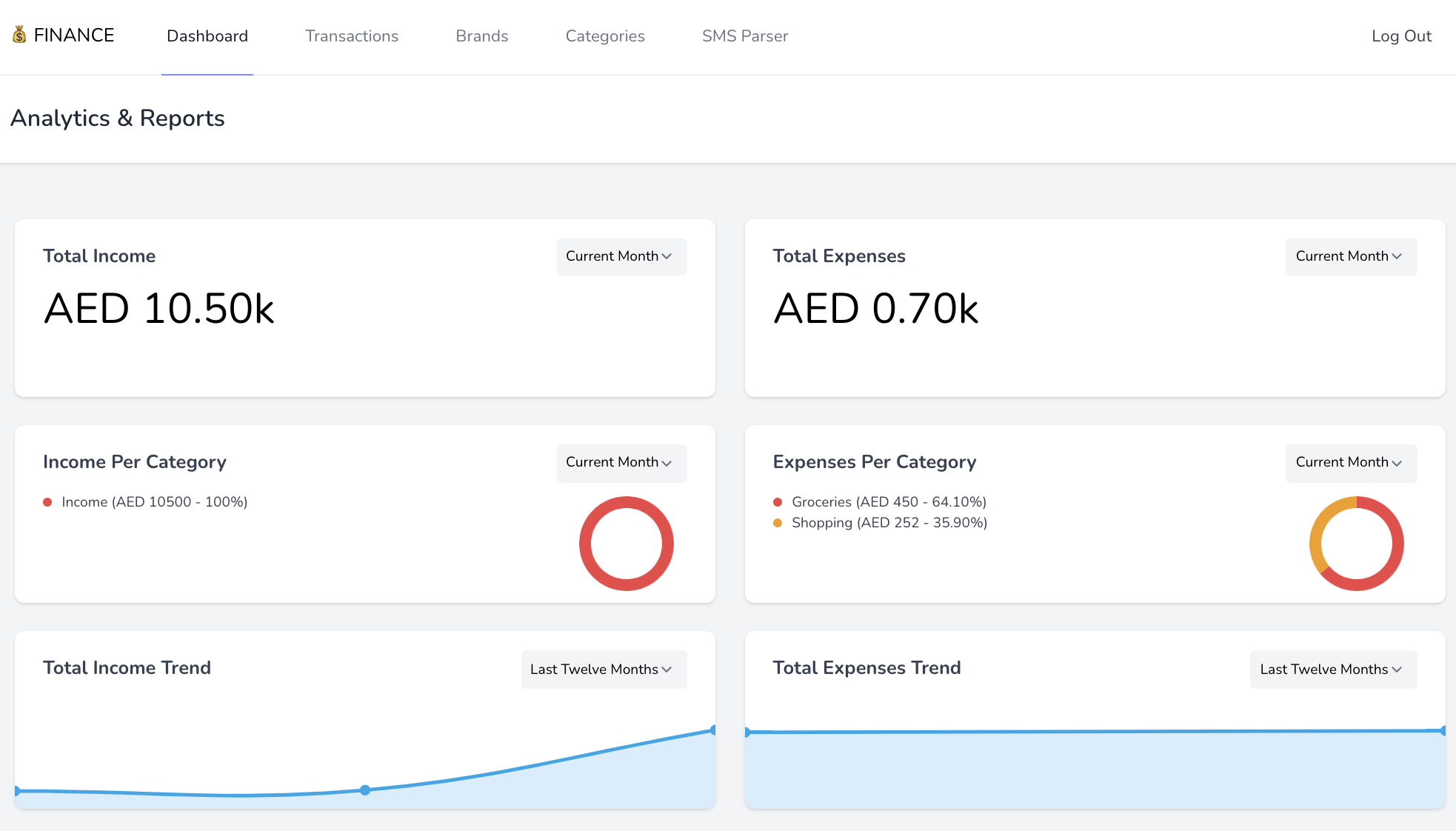1456x831 pixels.
Task: Click the Log Out link
Action: (x=1400, y=36)
